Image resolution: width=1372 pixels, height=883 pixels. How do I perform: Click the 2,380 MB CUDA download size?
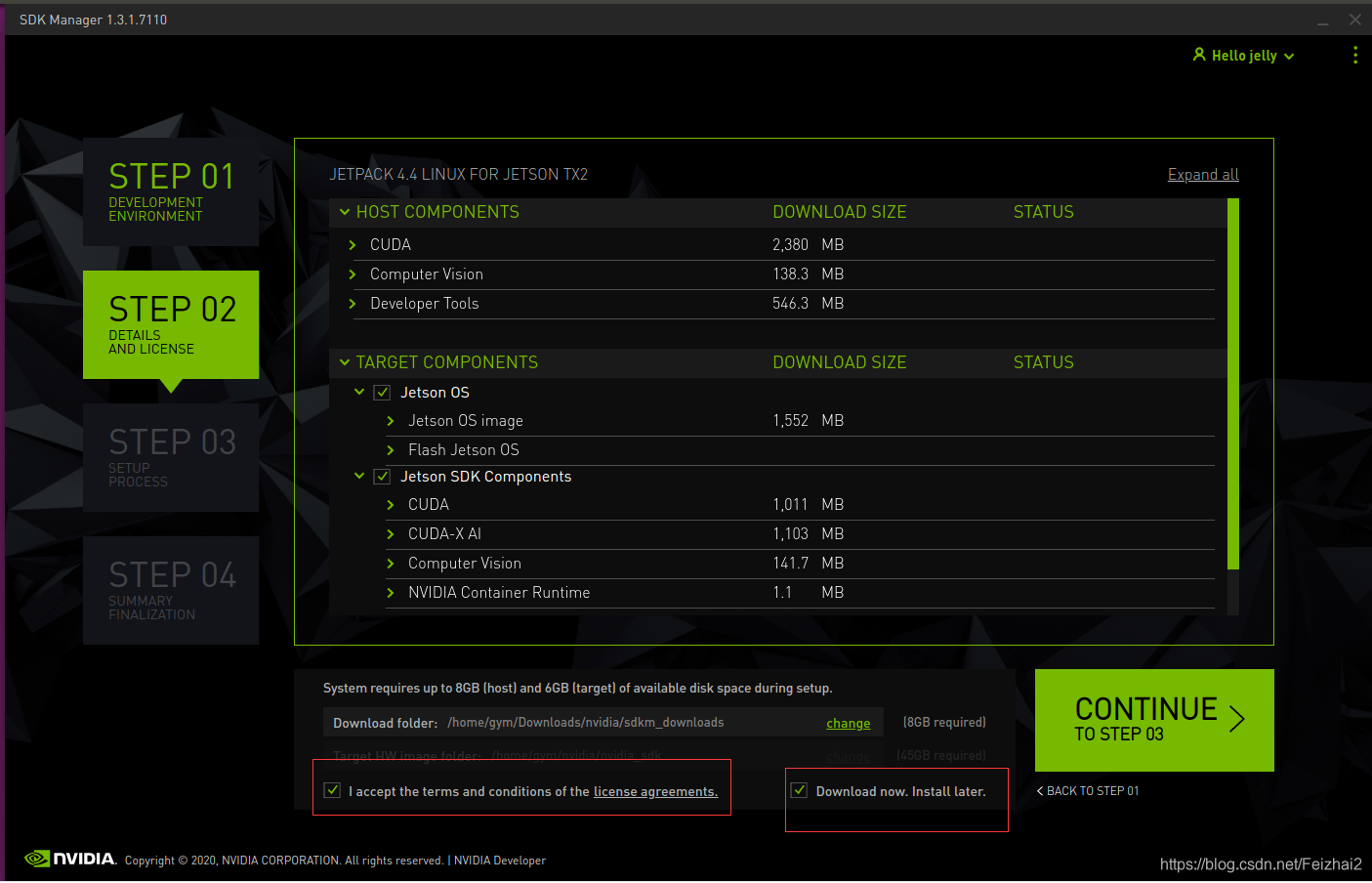[808, 245]
